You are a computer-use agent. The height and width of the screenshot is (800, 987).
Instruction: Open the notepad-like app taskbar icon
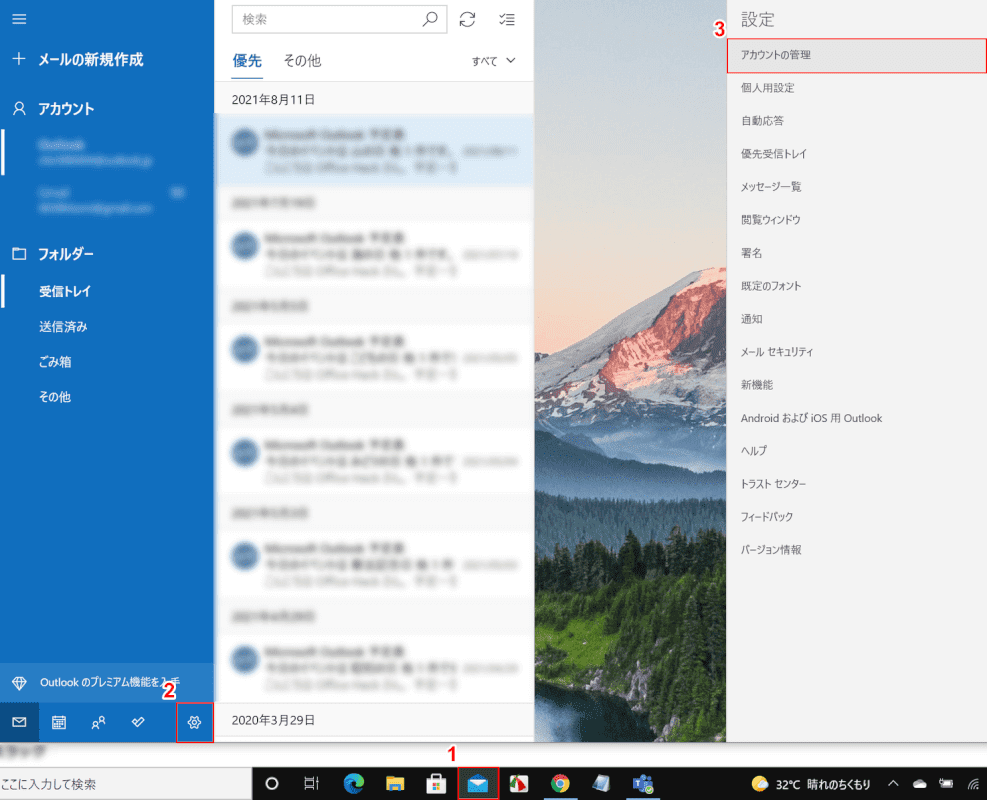point(601,784)
